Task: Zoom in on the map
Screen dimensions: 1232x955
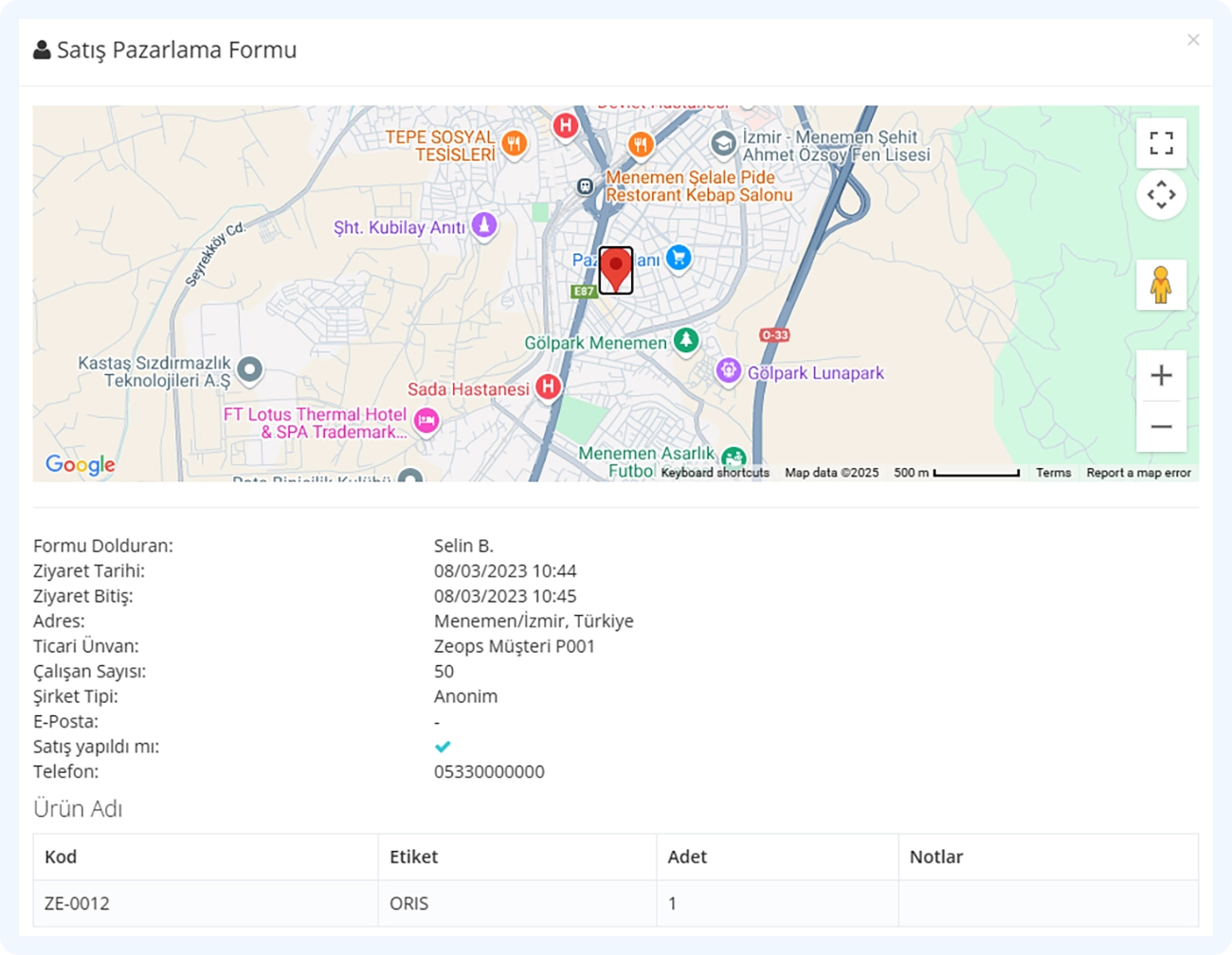Action: 1161,375
